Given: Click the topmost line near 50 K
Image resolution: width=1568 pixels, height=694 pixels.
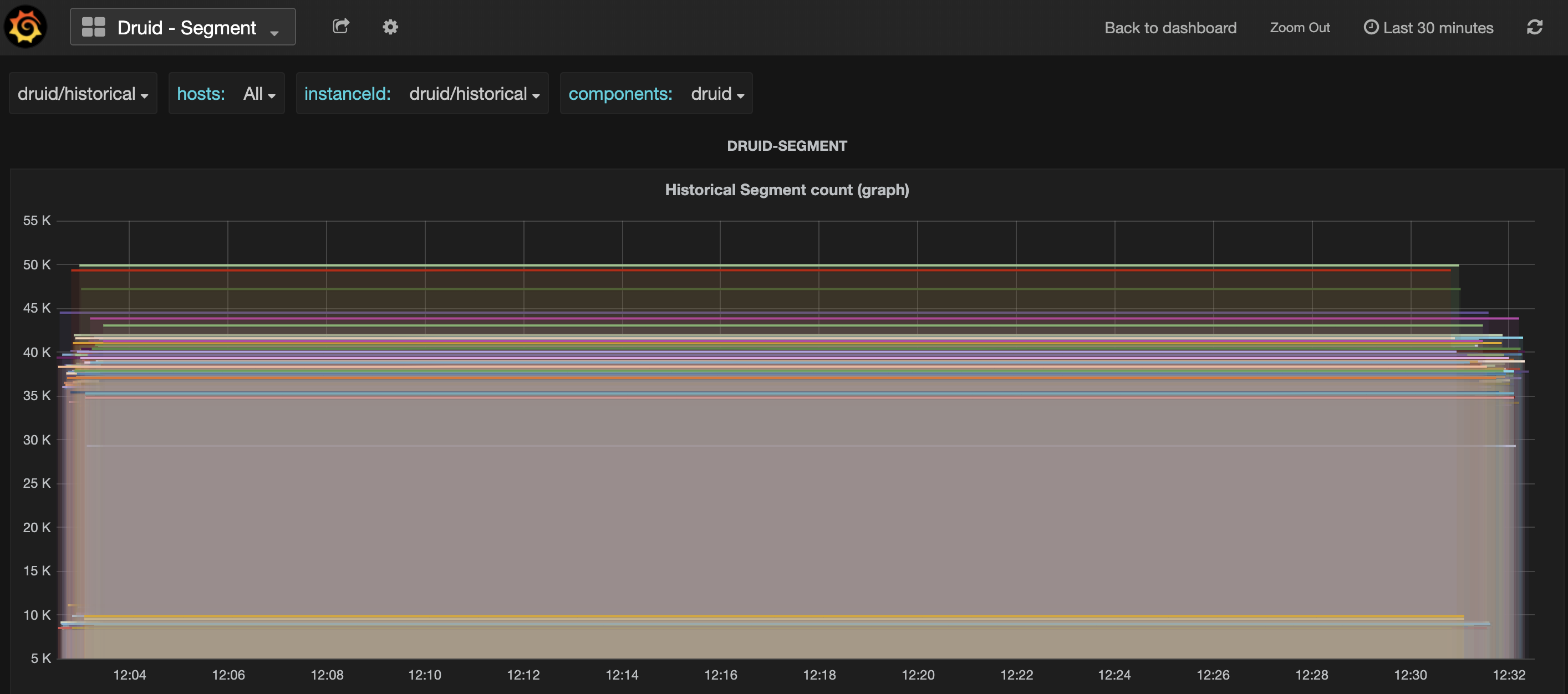Looking at the screenshot, I should point(767,265).
